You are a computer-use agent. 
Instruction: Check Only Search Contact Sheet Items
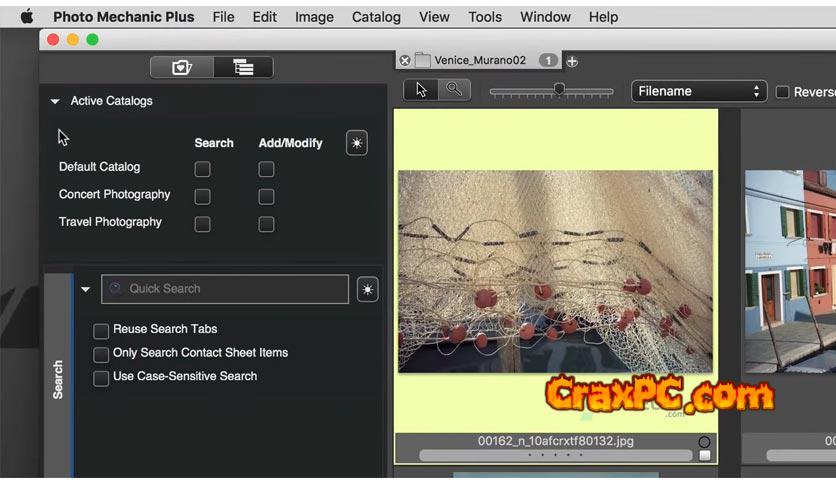[x=101, y=354]
